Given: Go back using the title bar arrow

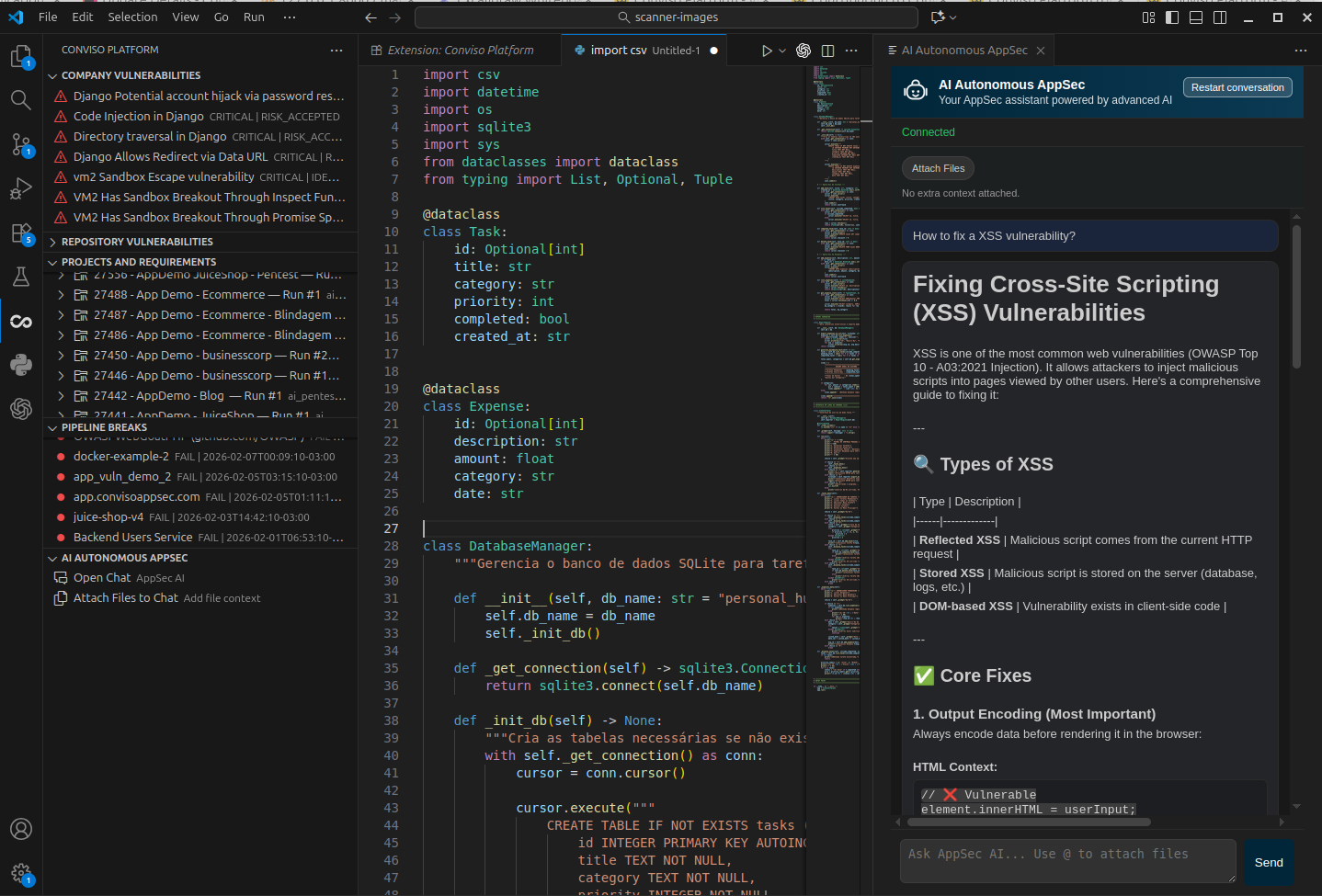Looking at the screenshot, I should coord(370,17).
